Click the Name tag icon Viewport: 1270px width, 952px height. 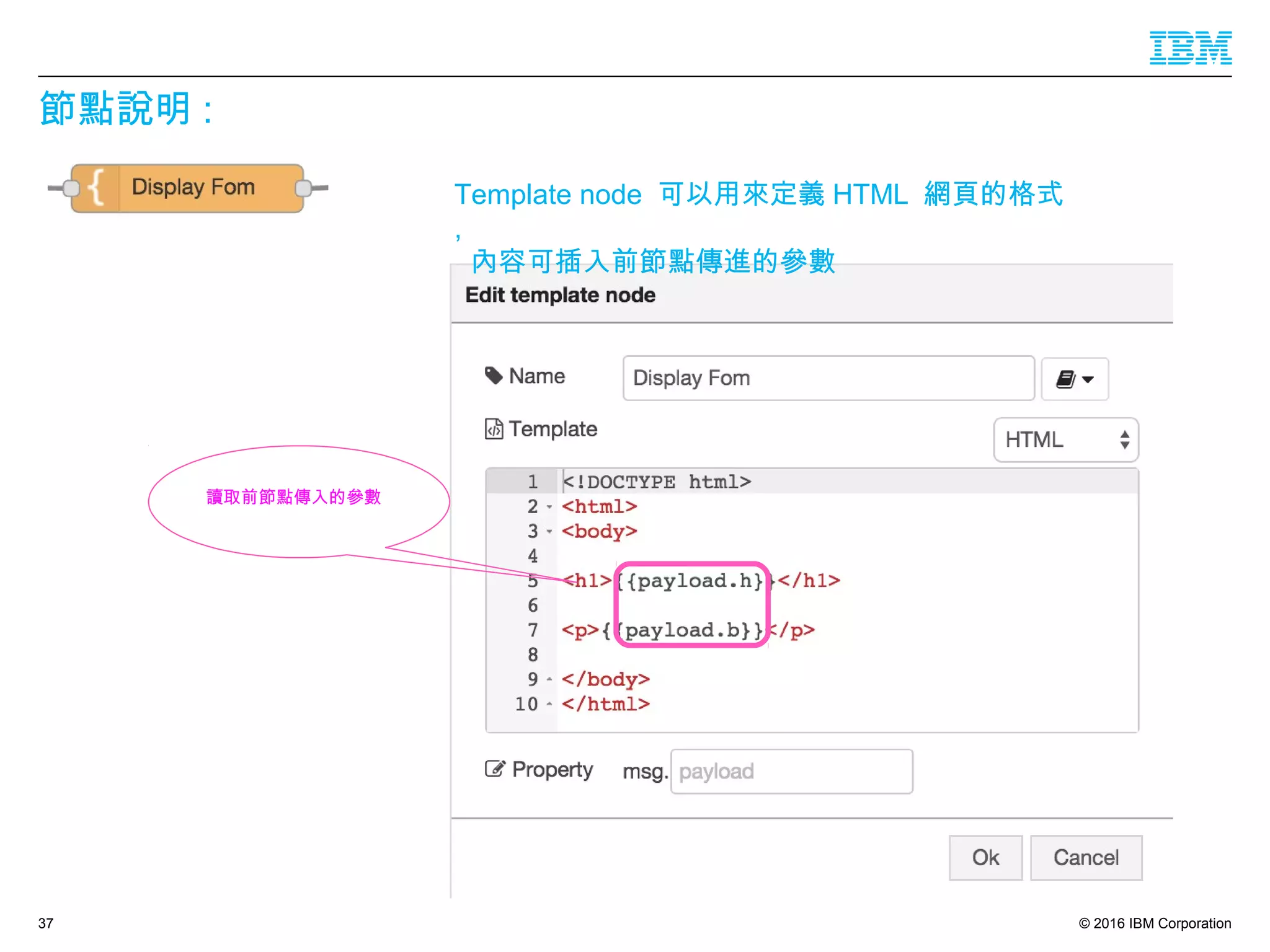(x=494, y=376)
